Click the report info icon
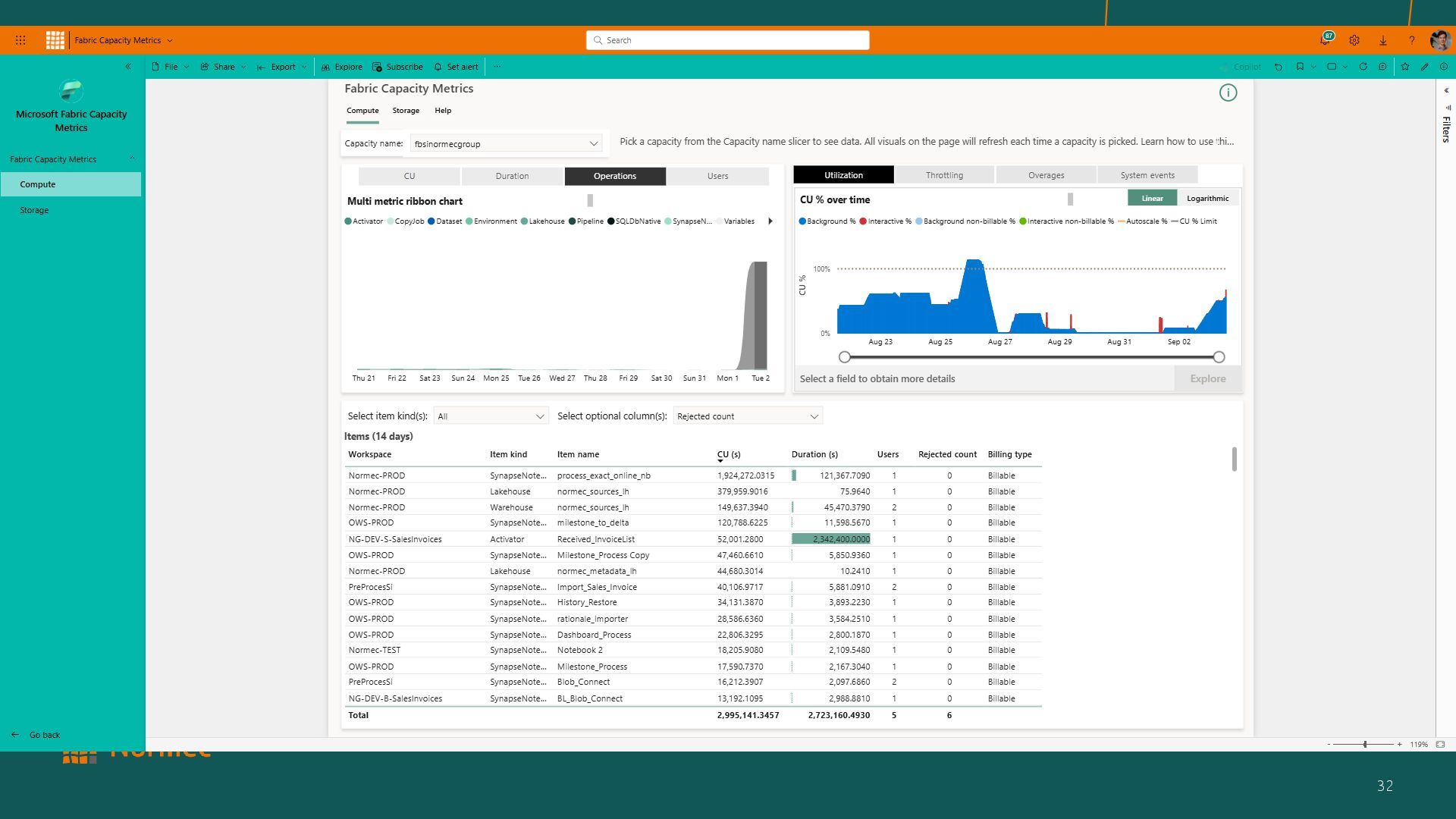 1228,93
